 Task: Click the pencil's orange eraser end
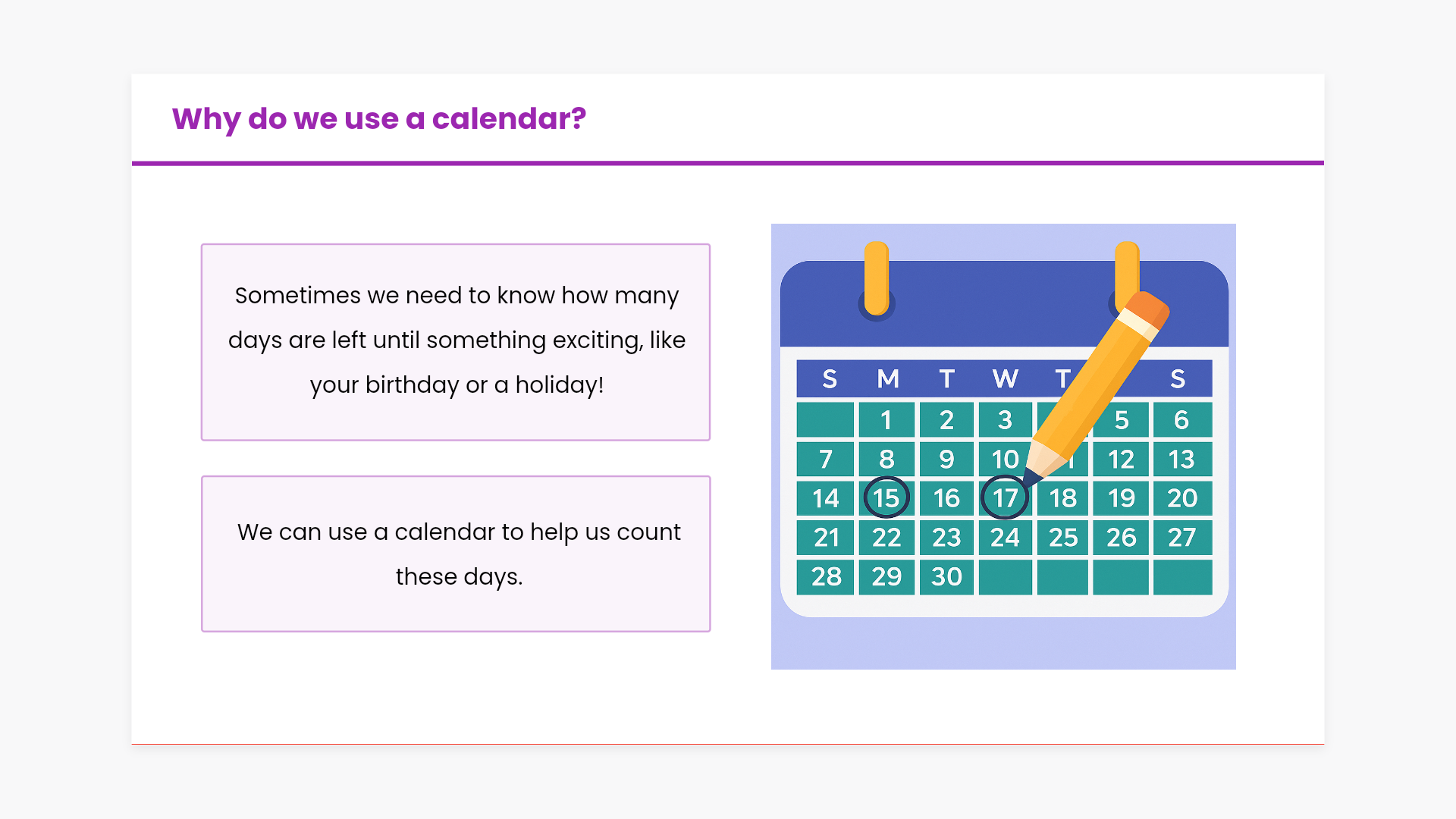tap(1150, 309)
